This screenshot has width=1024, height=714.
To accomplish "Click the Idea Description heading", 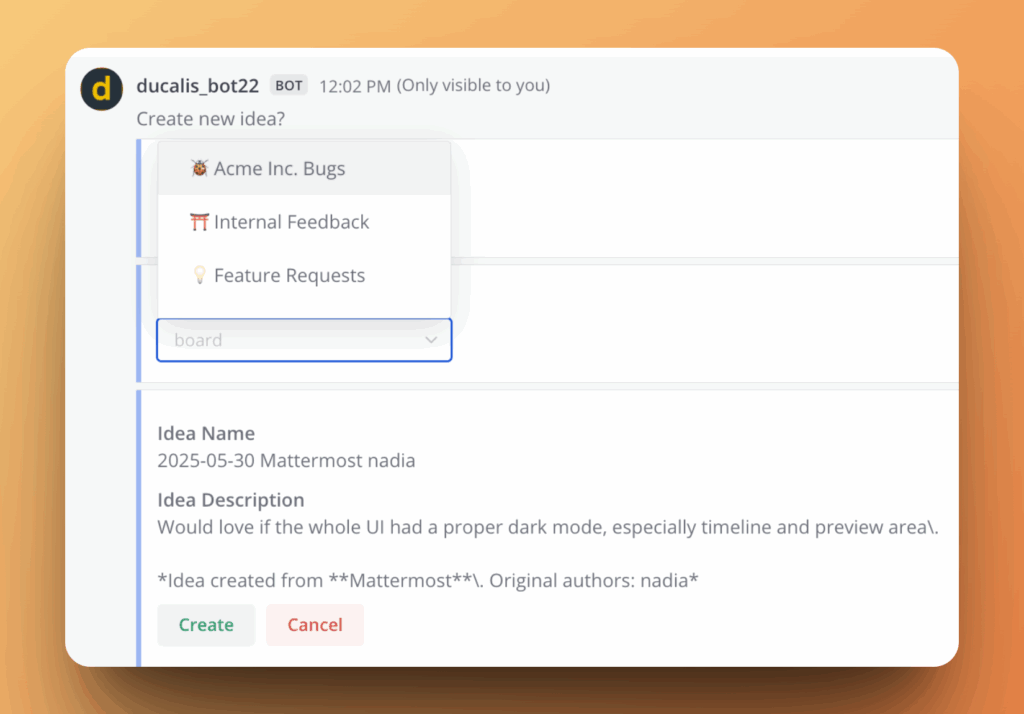I will click(x=231, y=500).
